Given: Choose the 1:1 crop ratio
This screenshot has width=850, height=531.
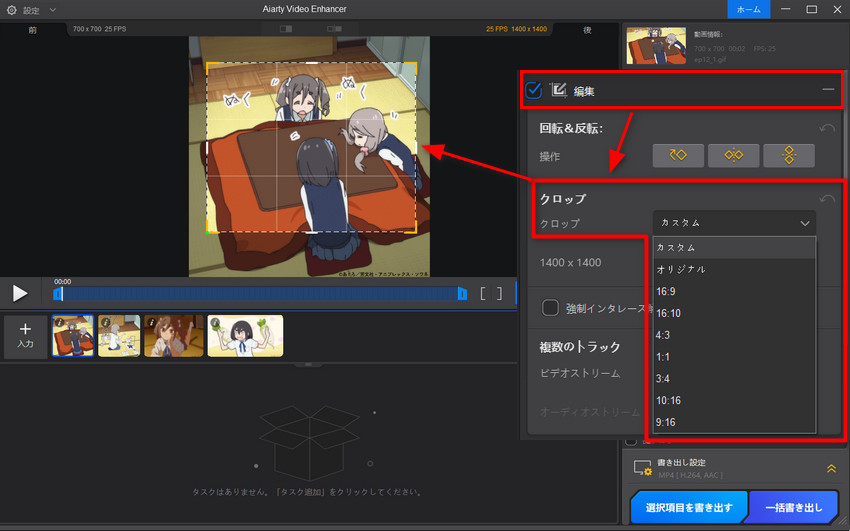Looking at the screenshot, I should (734, 357).
